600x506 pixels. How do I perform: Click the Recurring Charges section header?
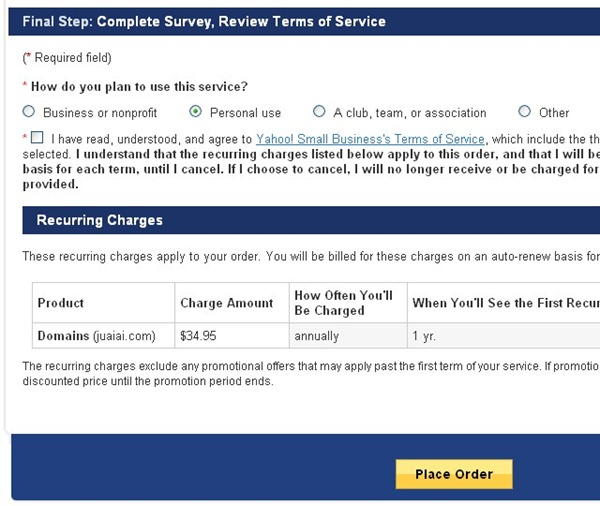click(100, 220)
